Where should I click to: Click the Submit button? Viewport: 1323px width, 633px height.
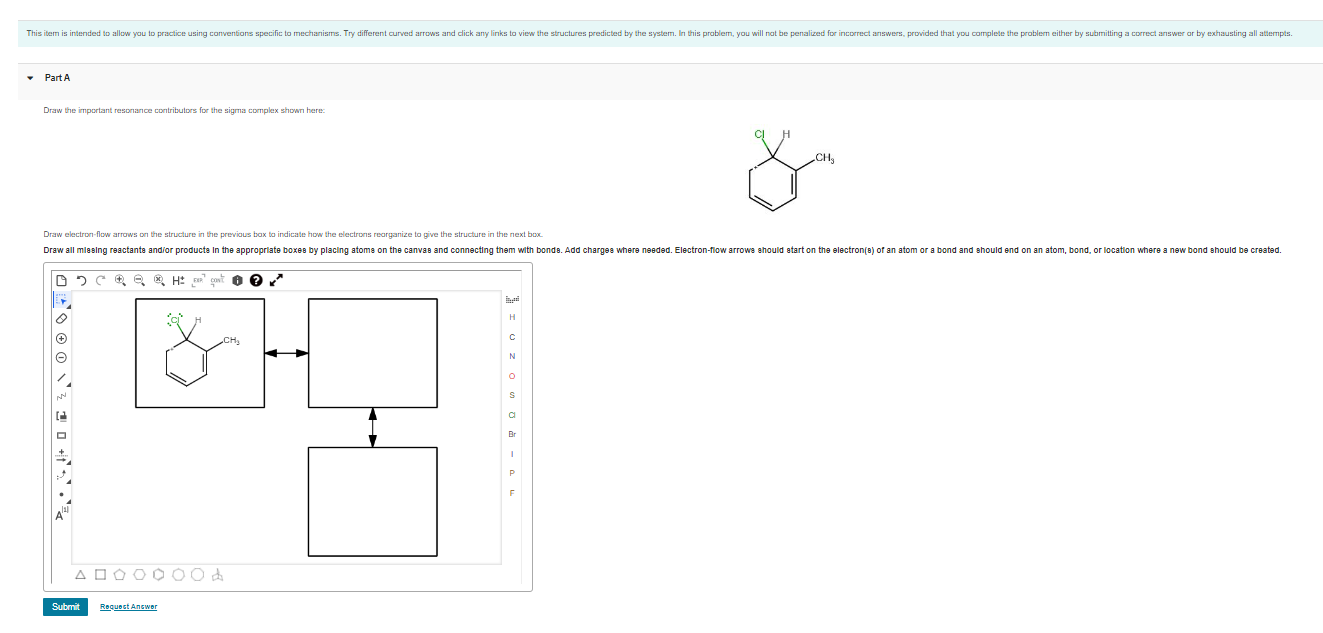(64, 606)
